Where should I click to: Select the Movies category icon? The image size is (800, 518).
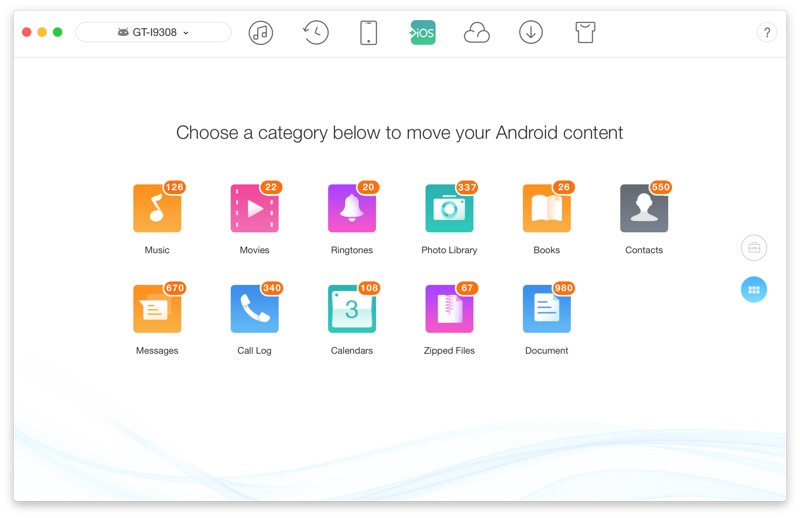click(255, 208)
